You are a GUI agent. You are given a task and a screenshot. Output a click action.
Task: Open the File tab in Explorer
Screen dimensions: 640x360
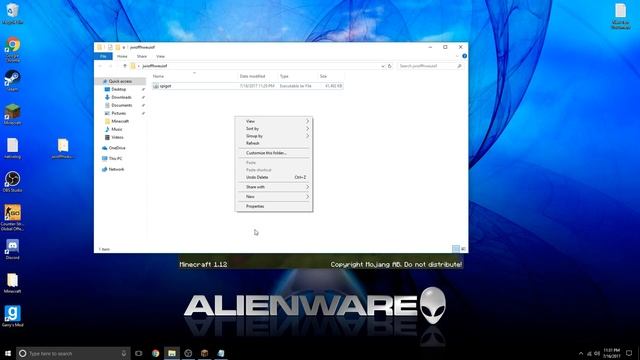pyautogui.click(x=103, y=56)
